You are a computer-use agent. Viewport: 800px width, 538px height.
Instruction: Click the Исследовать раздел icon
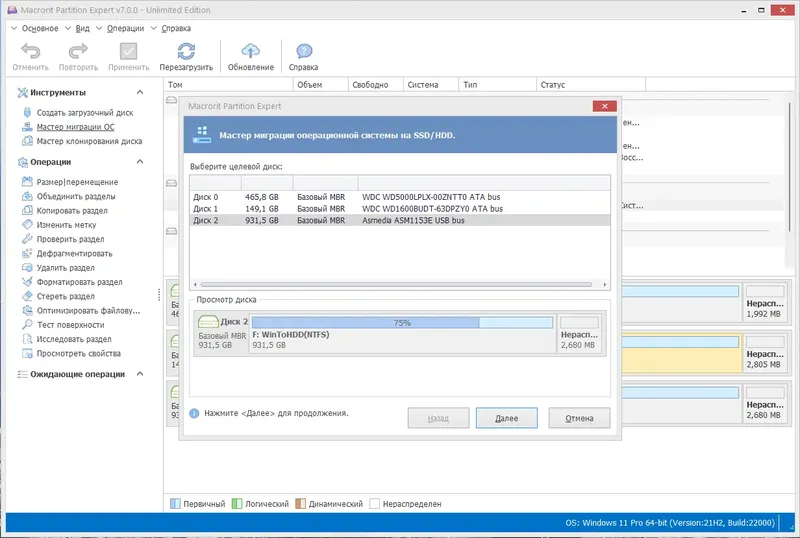[x=28, y=339]
